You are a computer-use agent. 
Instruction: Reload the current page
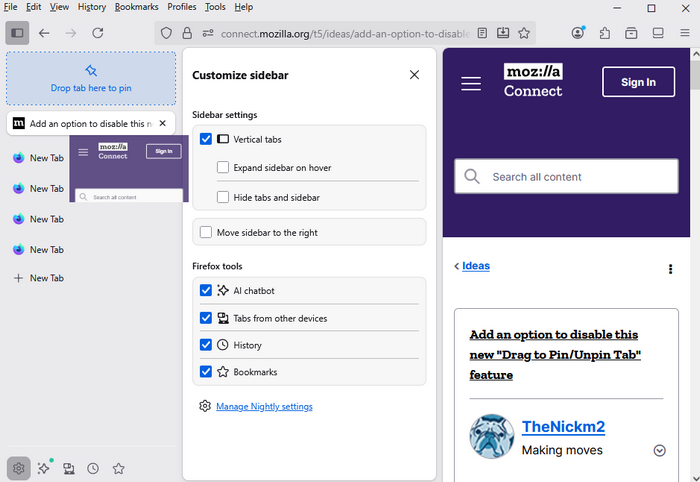click(98, 33)
